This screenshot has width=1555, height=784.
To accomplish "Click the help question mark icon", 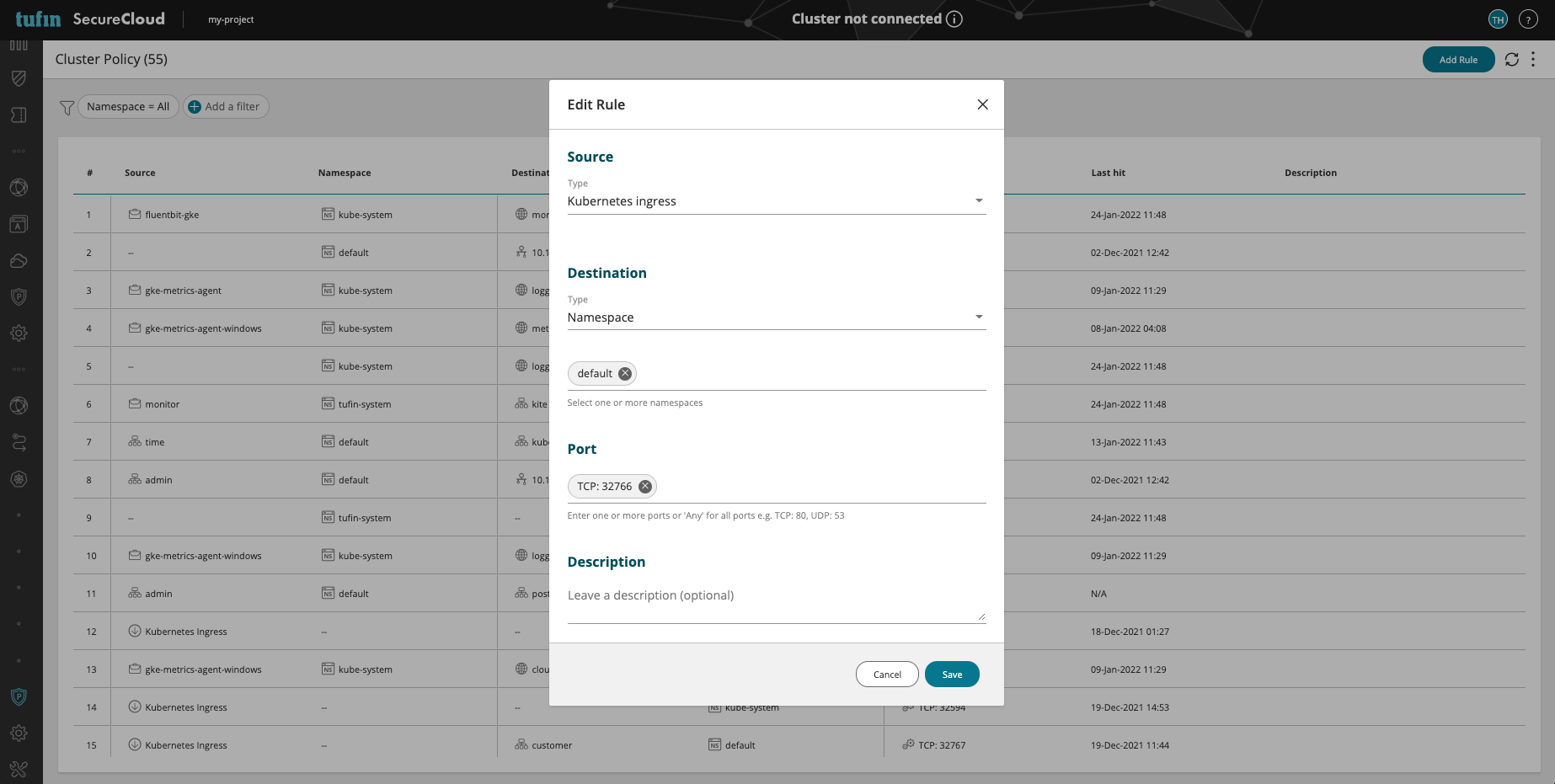I will [x=1528, y=19].
